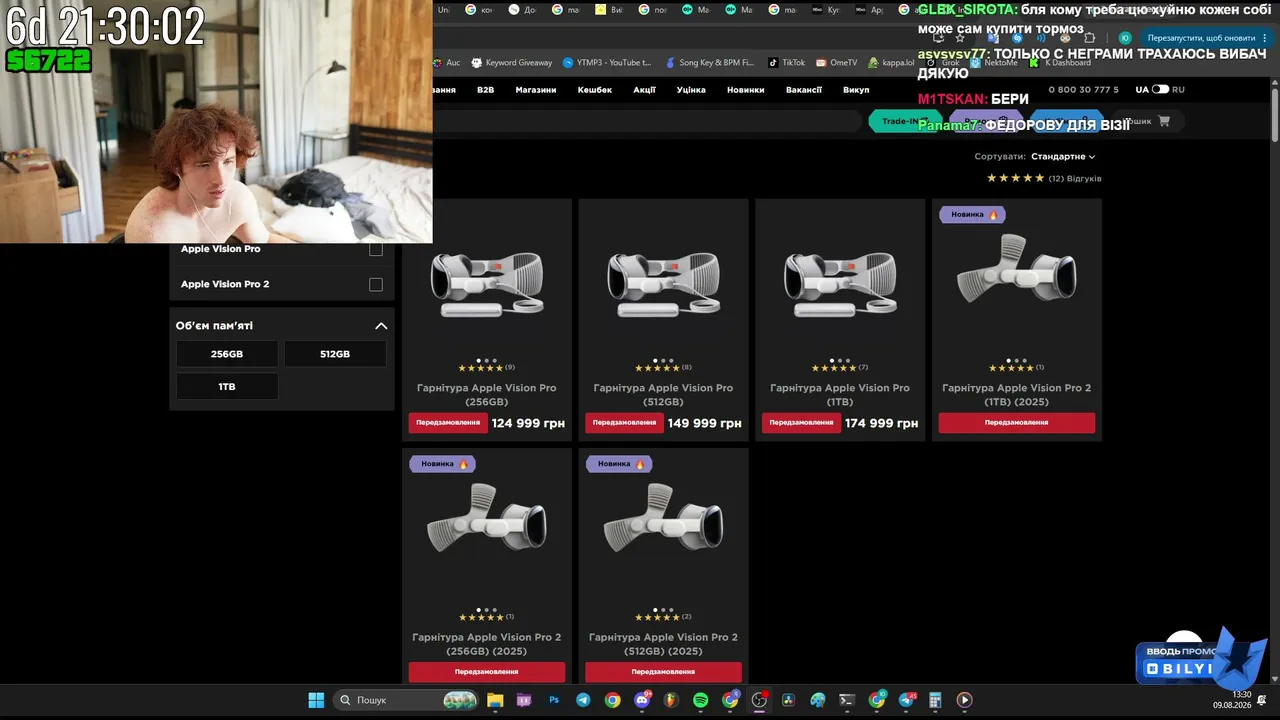Call link 0 800 30 777 5
Image resolution: width=1280 pixels, height=720 pixels.
[x=1083, y=90]
